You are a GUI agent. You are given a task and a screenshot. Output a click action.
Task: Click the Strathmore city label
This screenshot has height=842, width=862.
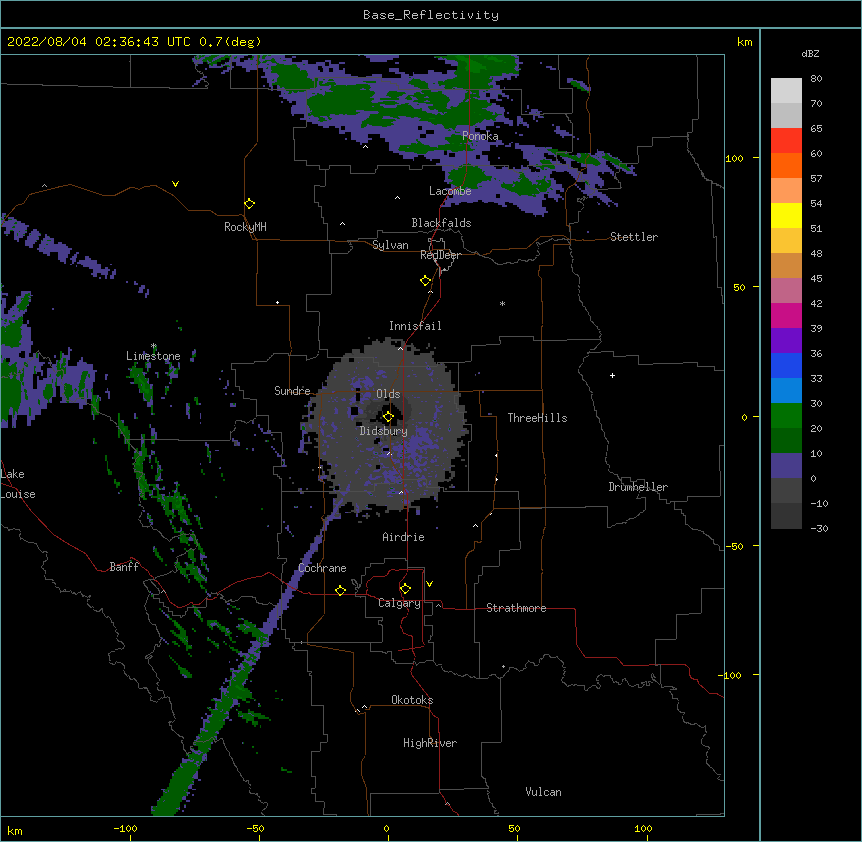(516, 608)
